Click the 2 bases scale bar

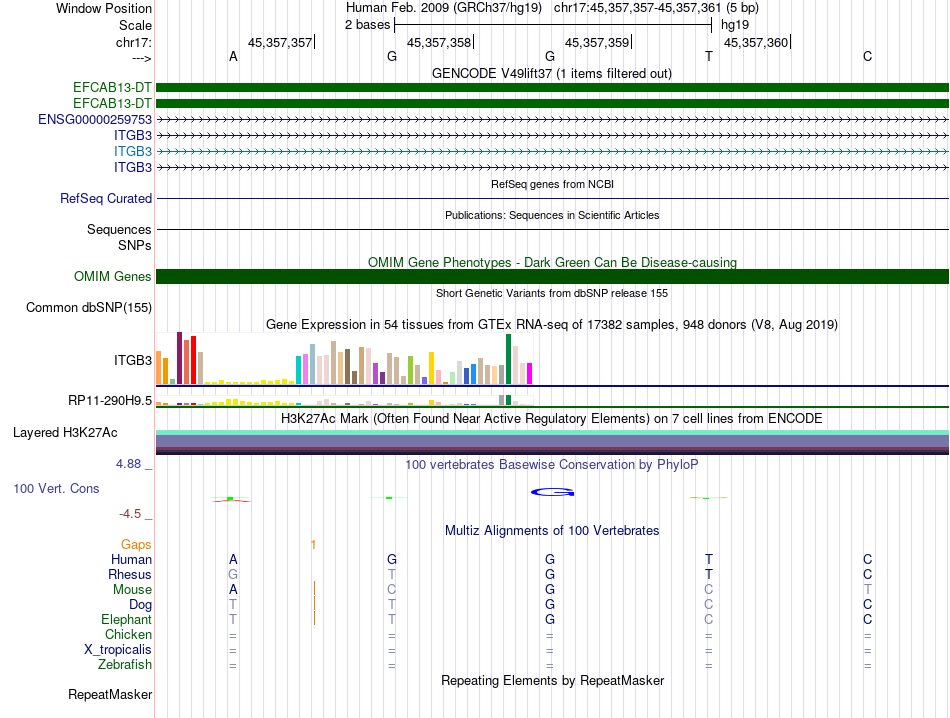click(553, 25)
